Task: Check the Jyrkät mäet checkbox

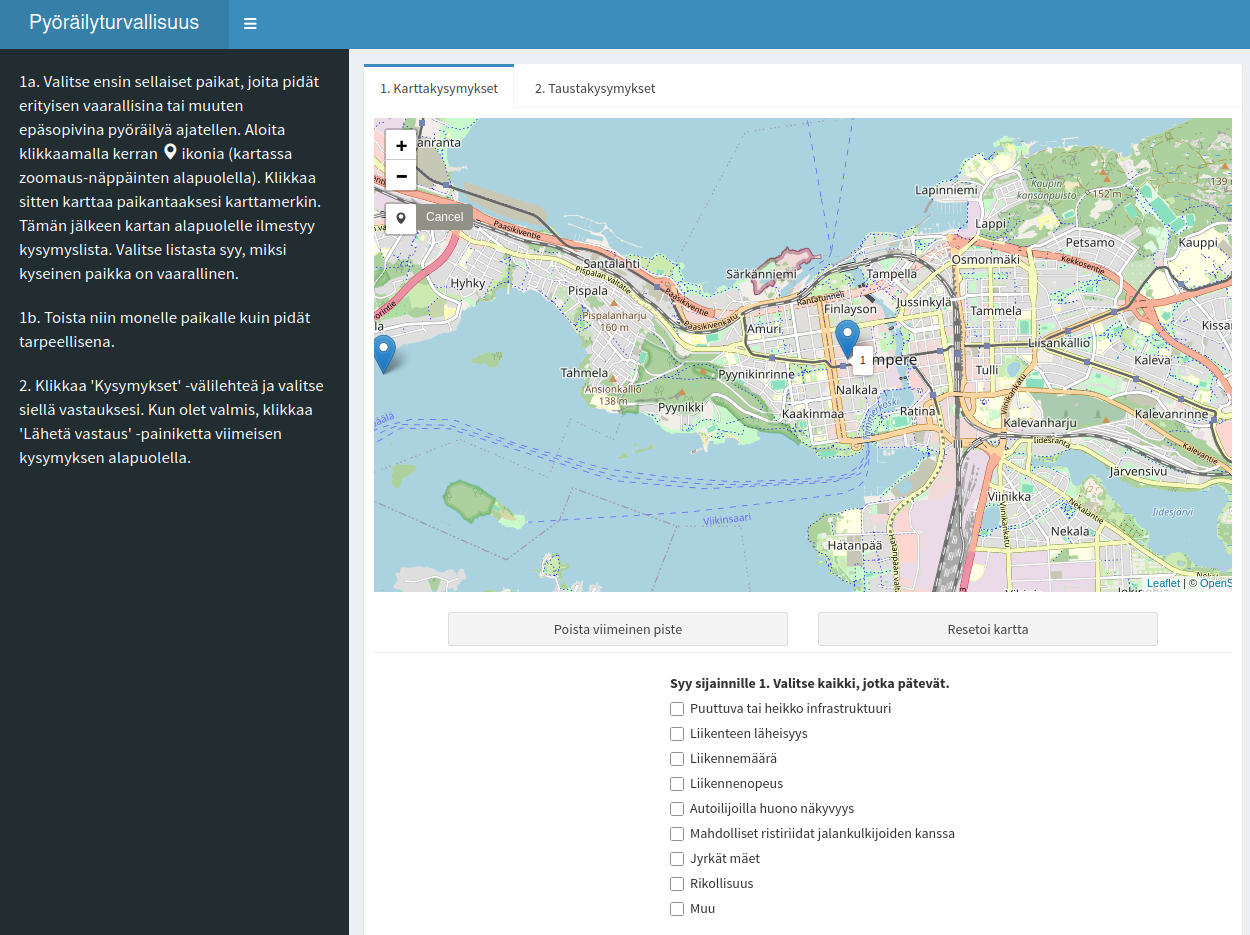Action: tap(677, 859)
